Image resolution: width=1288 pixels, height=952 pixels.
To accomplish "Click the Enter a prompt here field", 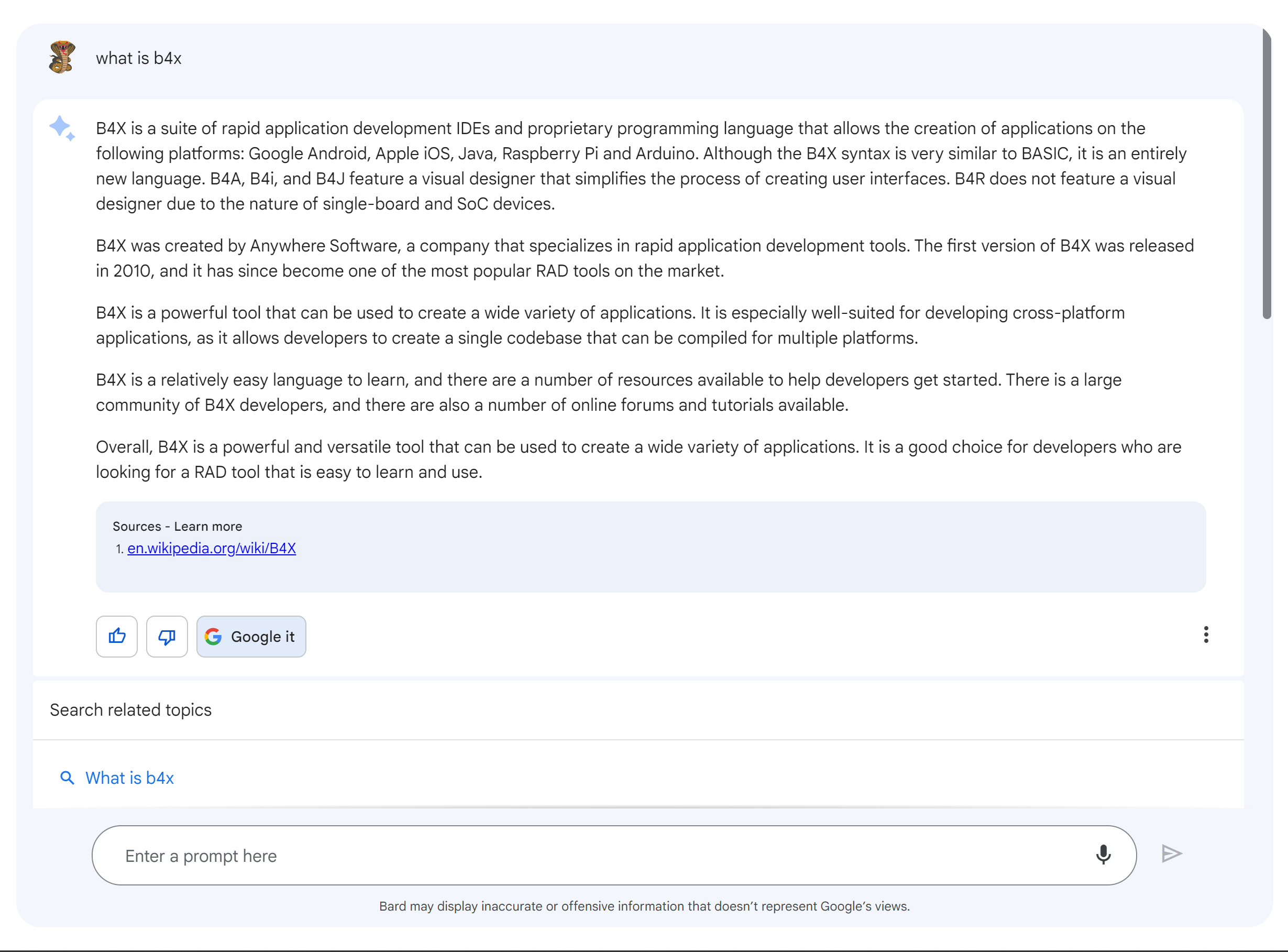I will pyautogui.click(x=576, y=856).
